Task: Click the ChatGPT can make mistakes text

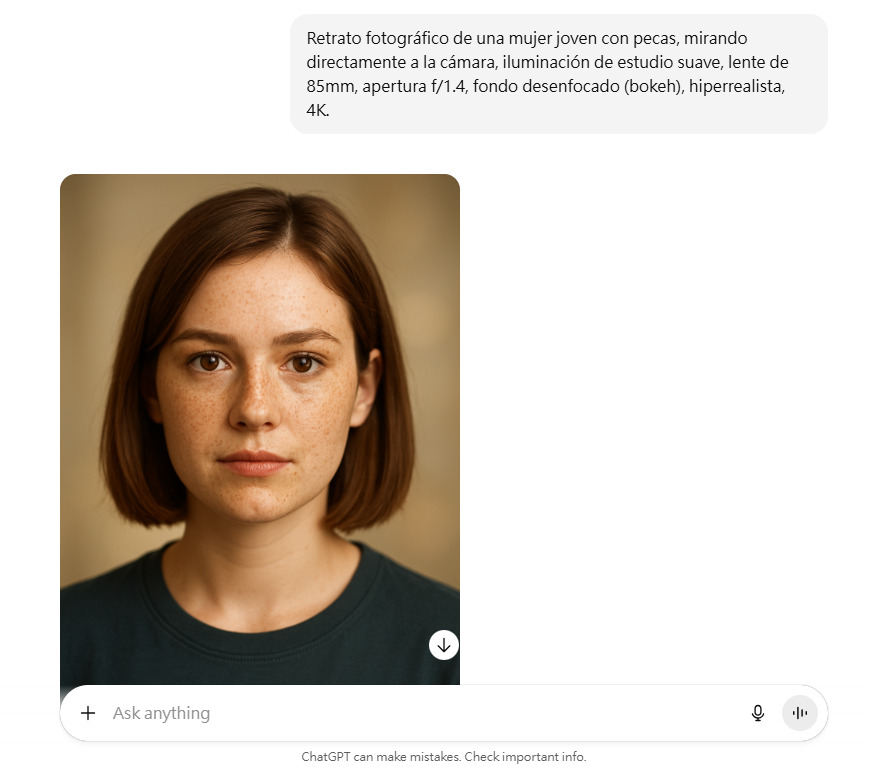Action: coord(381,757)
